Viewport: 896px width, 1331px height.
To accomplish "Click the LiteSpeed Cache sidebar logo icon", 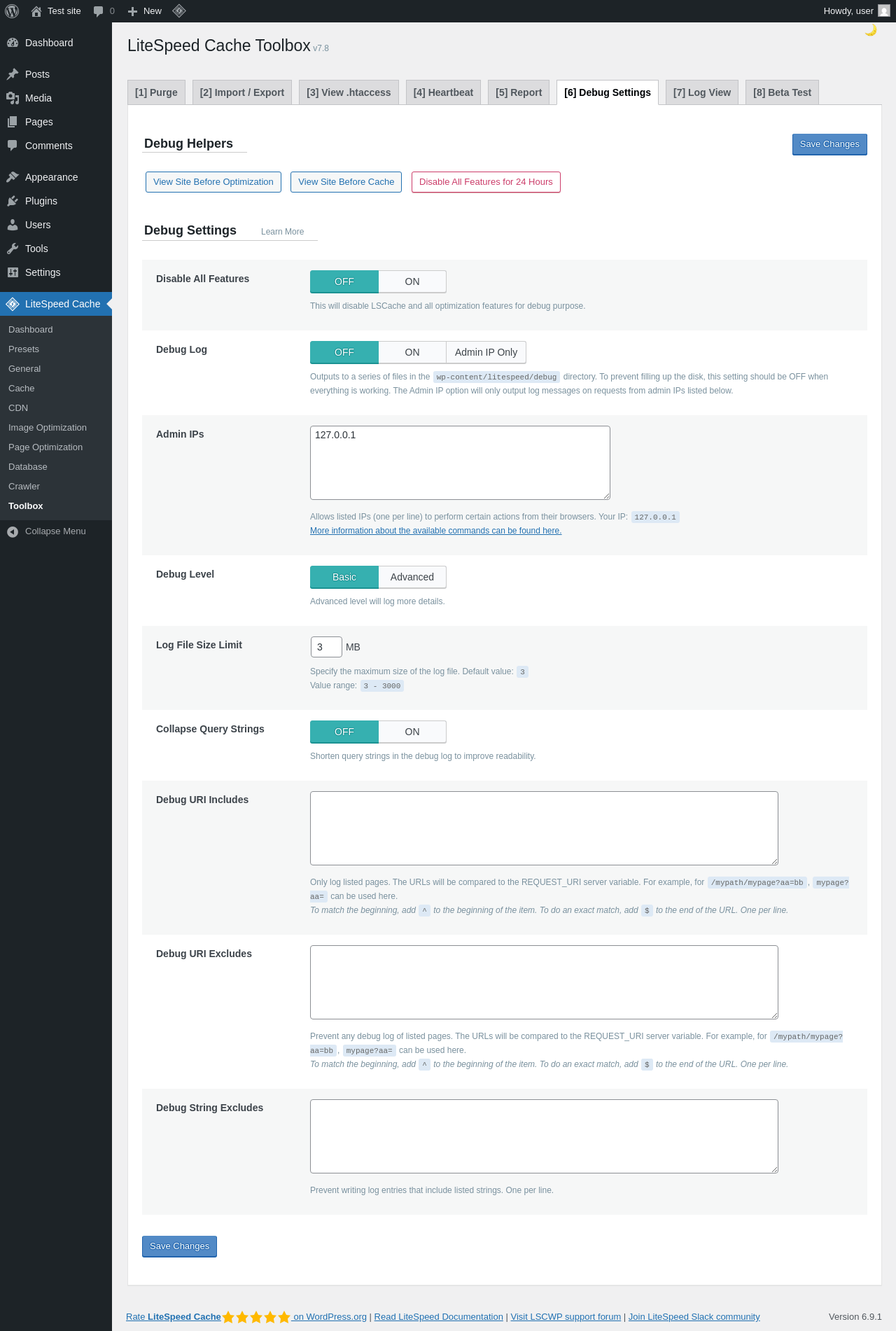I will (13, 304).
